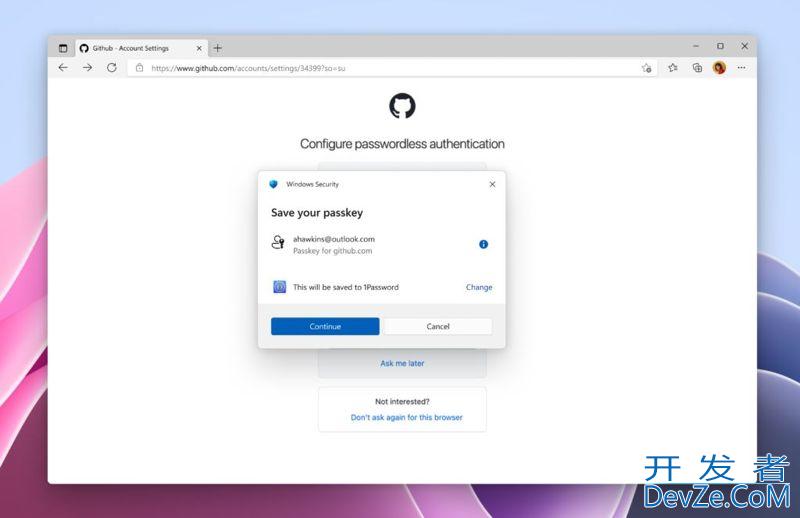Screen dimensions: 800x518
Task: Click Passkey for github.com text
Action: (x=333, y=251)
